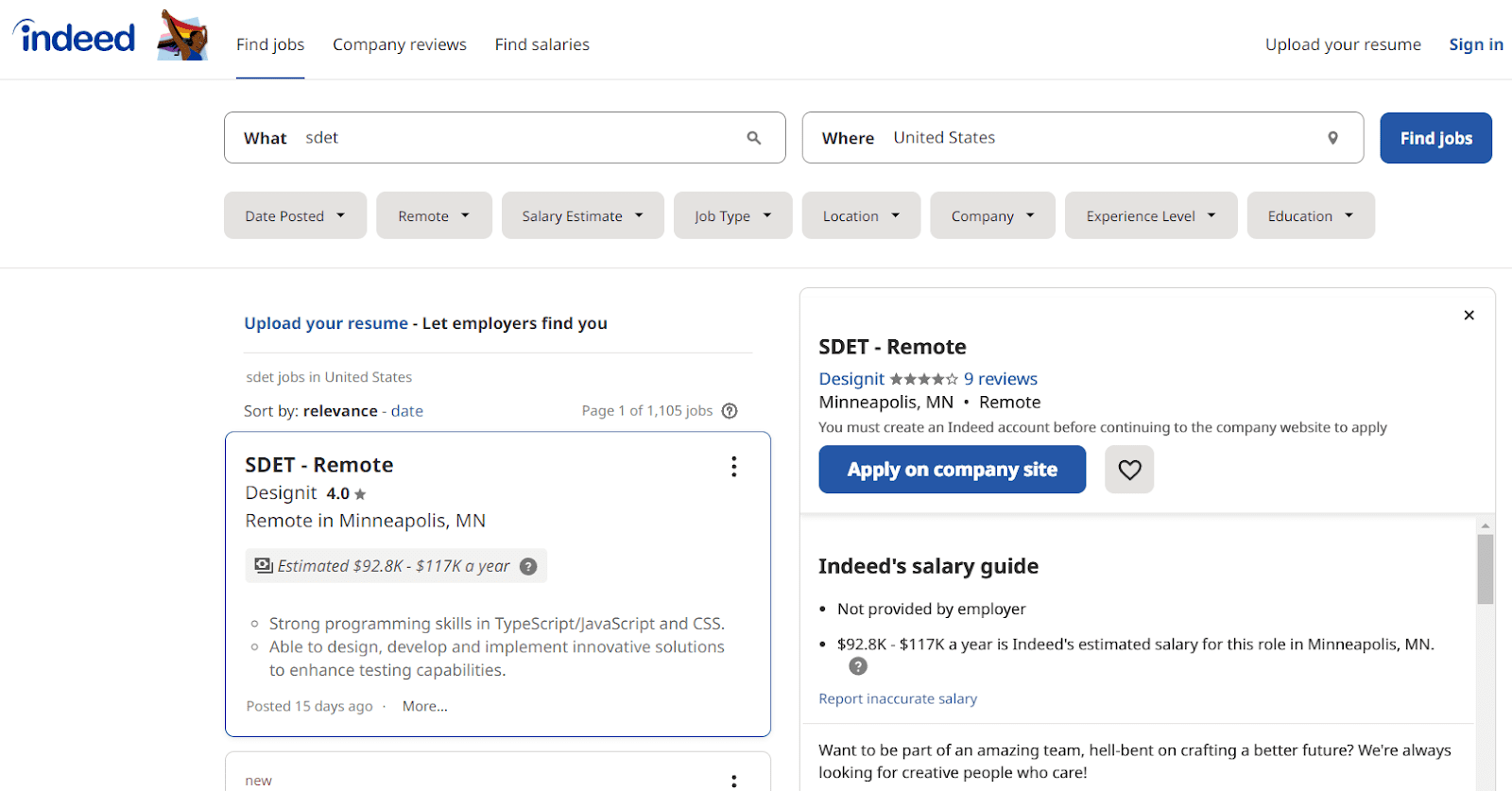Click Apply on company site button
This screenshot has height=791, width=1512.
tap(952, 470)
